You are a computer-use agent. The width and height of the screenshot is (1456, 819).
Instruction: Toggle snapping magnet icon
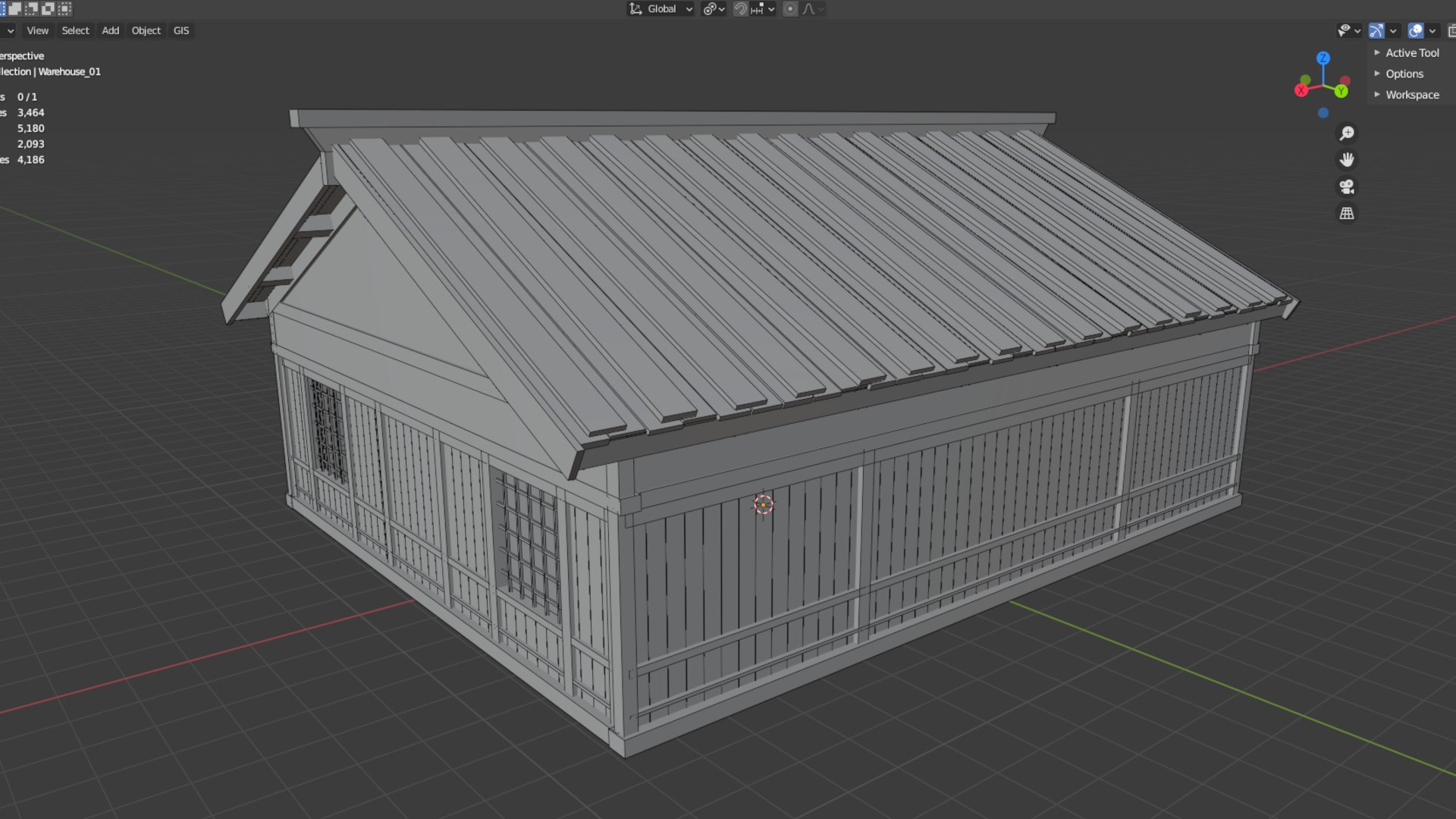coord(740,9)
